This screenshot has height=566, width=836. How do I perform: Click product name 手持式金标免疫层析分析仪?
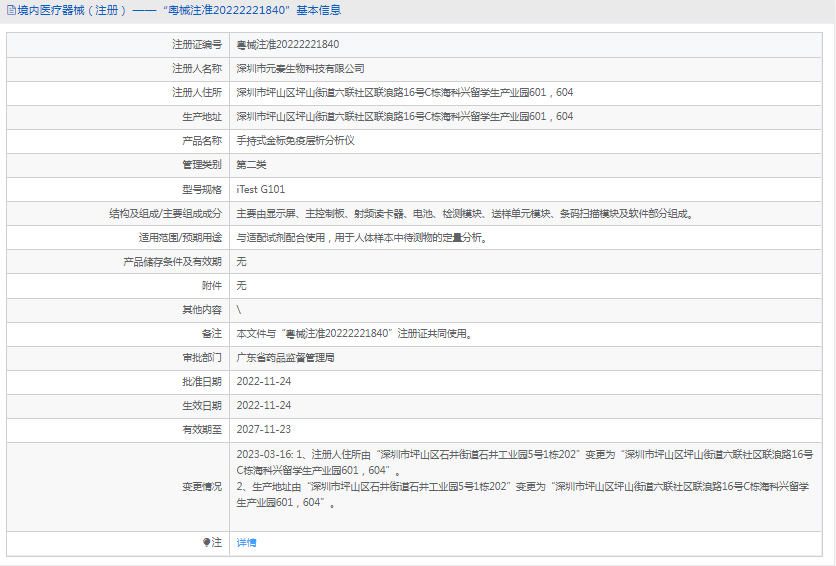click(x=295, y=141)
